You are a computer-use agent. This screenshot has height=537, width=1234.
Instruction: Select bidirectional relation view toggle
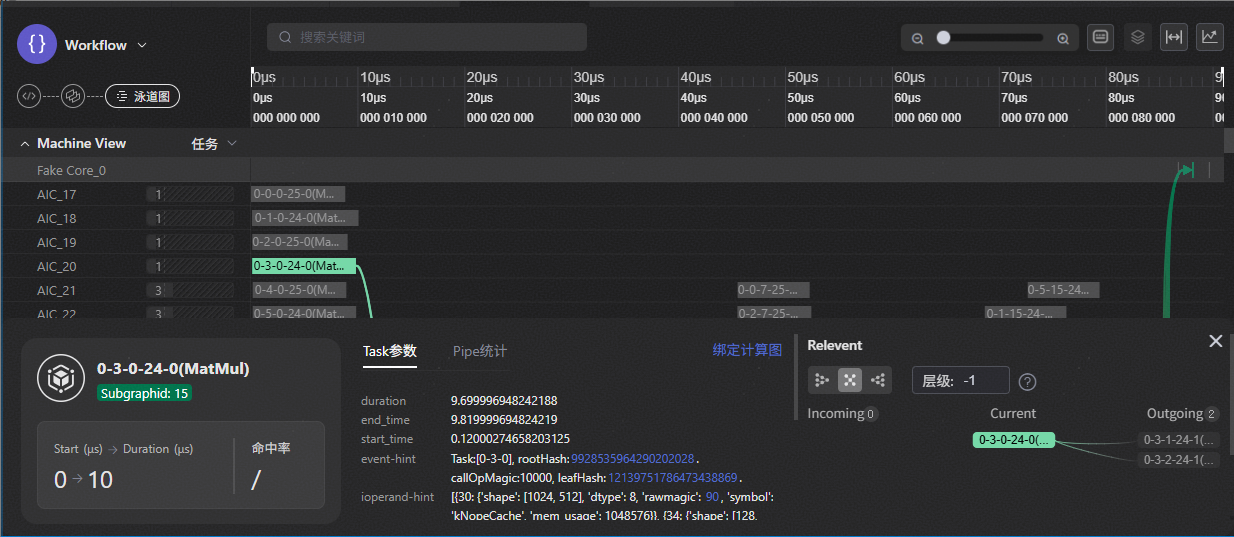tap(850, 380)
